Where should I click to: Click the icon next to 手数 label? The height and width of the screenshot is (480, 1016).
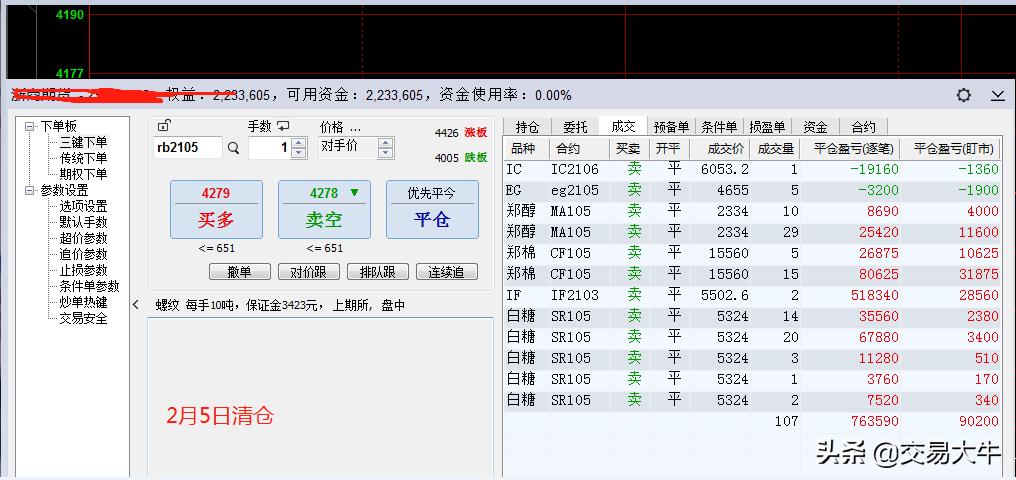[x=283, y=126]
